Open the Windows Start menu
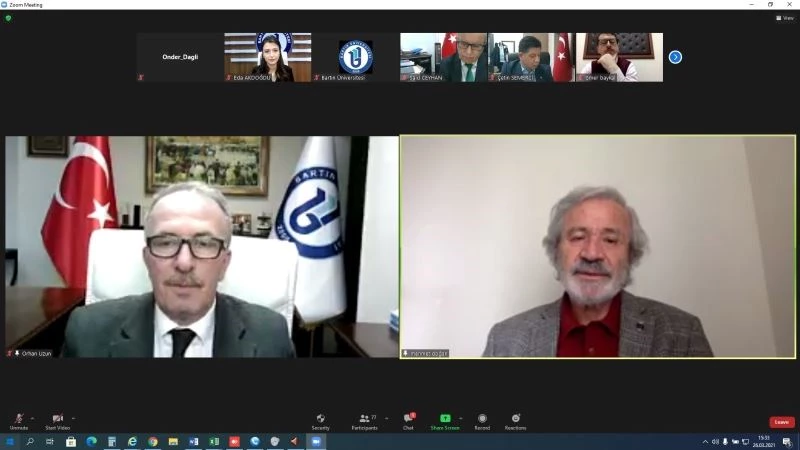 pyautogui.click(x=11, y=441)
